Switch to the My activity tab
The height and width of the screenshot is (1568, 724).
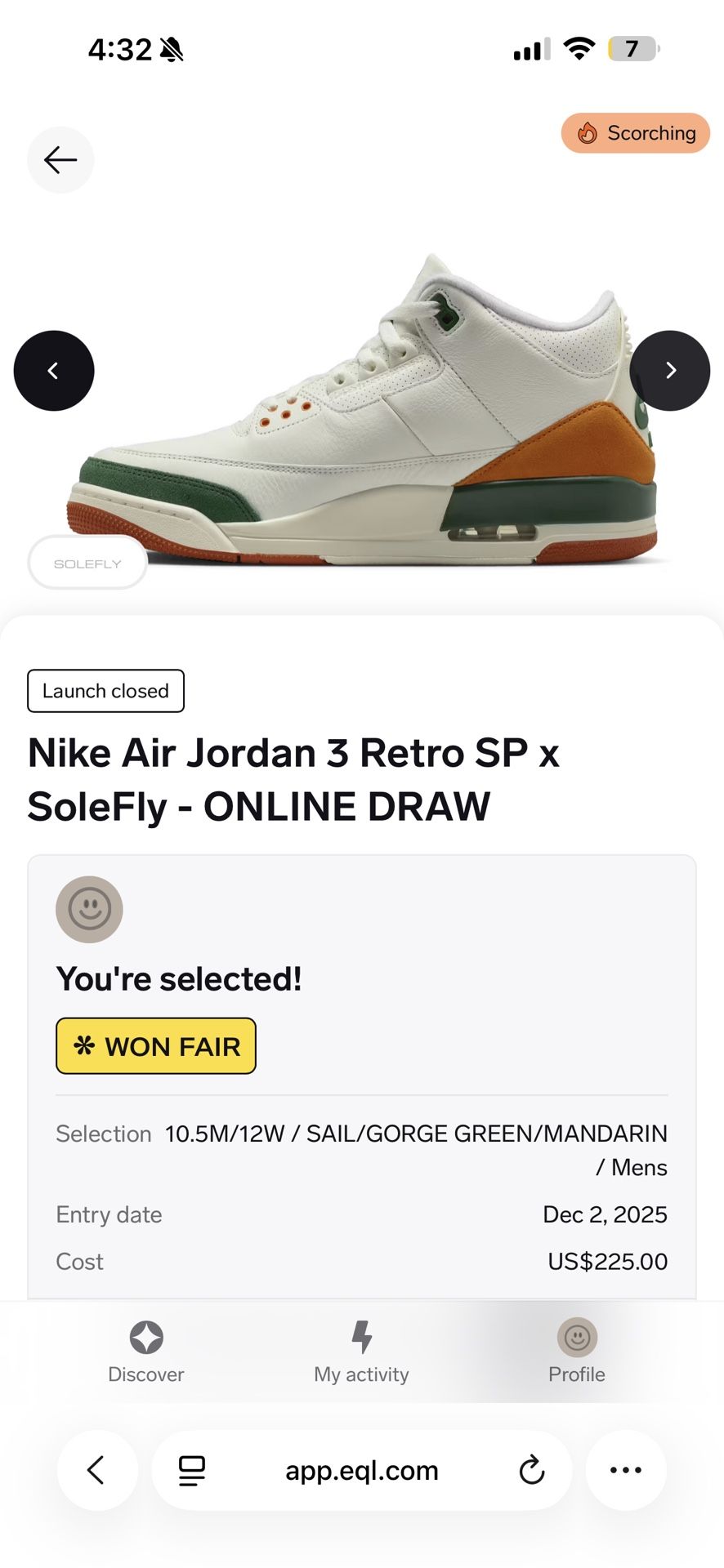click(x=361, y=1352)
